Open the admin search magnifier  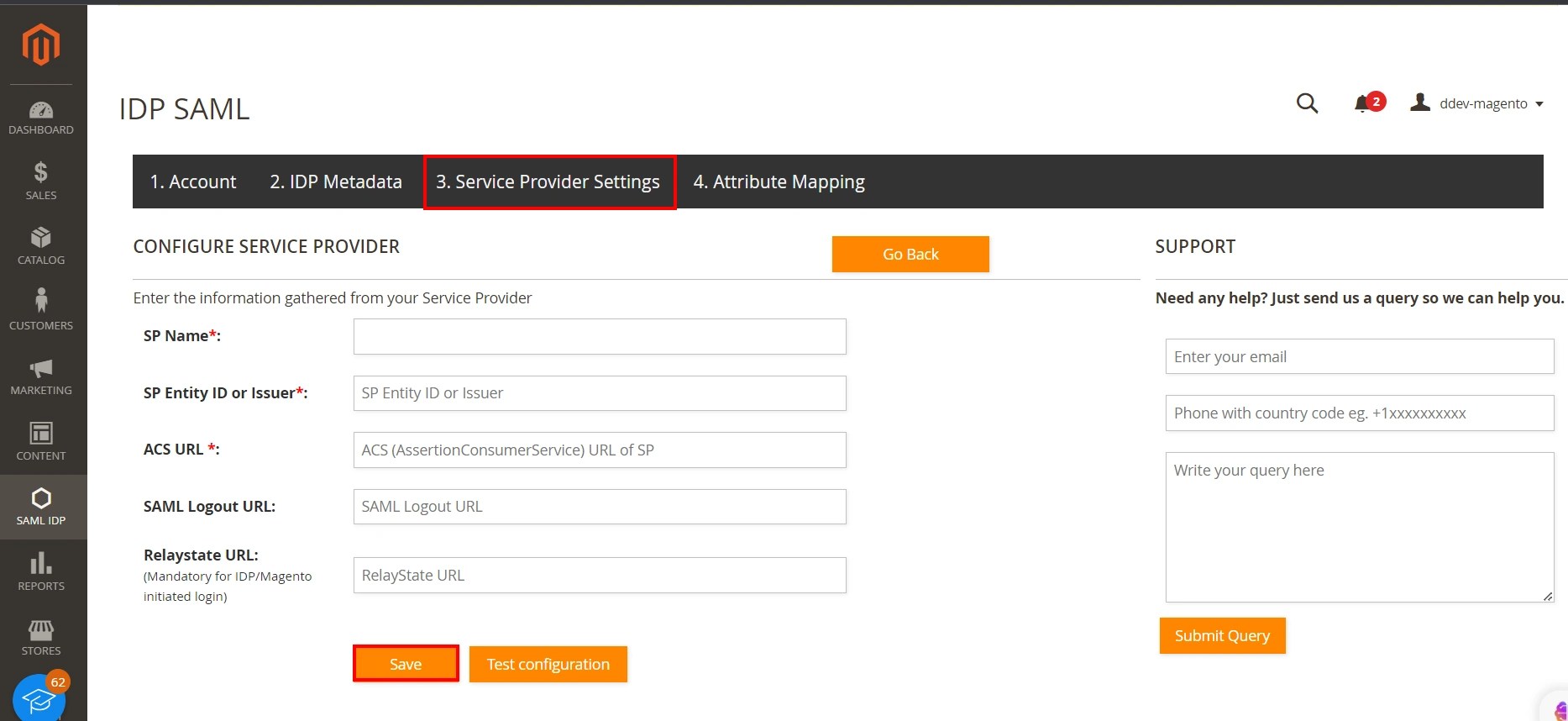(1307, 103)
